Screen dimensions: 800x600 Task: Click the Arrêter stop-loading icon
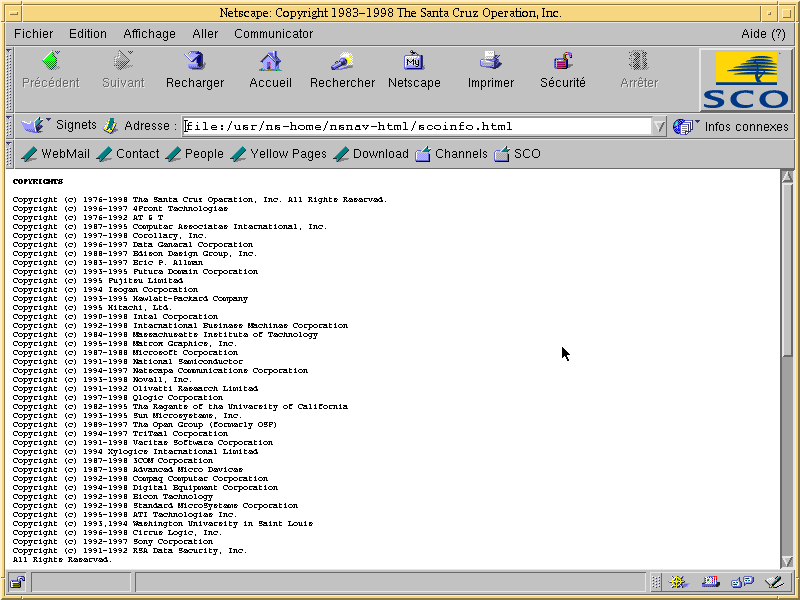(639, 61)
